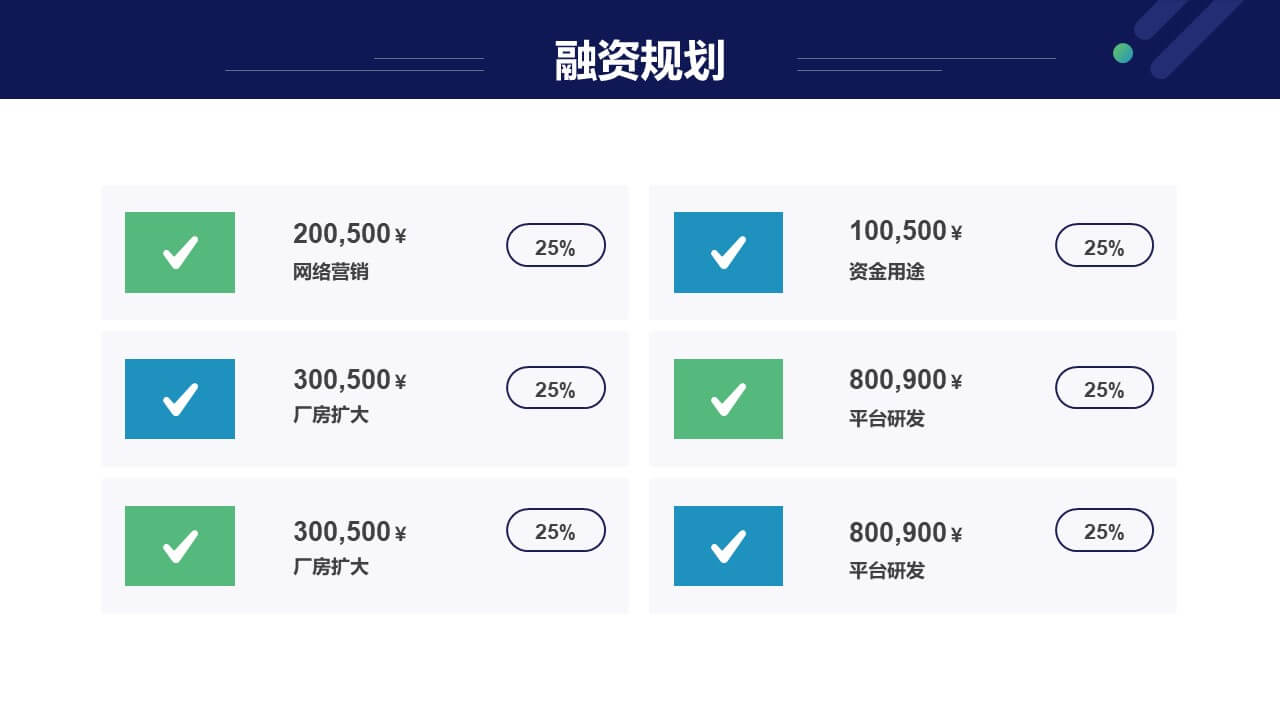Select the diagonal stripes decoration in the header corner
This screenshot has width=1280, height=720.
pyautogui.click(x=1190, y=38)
